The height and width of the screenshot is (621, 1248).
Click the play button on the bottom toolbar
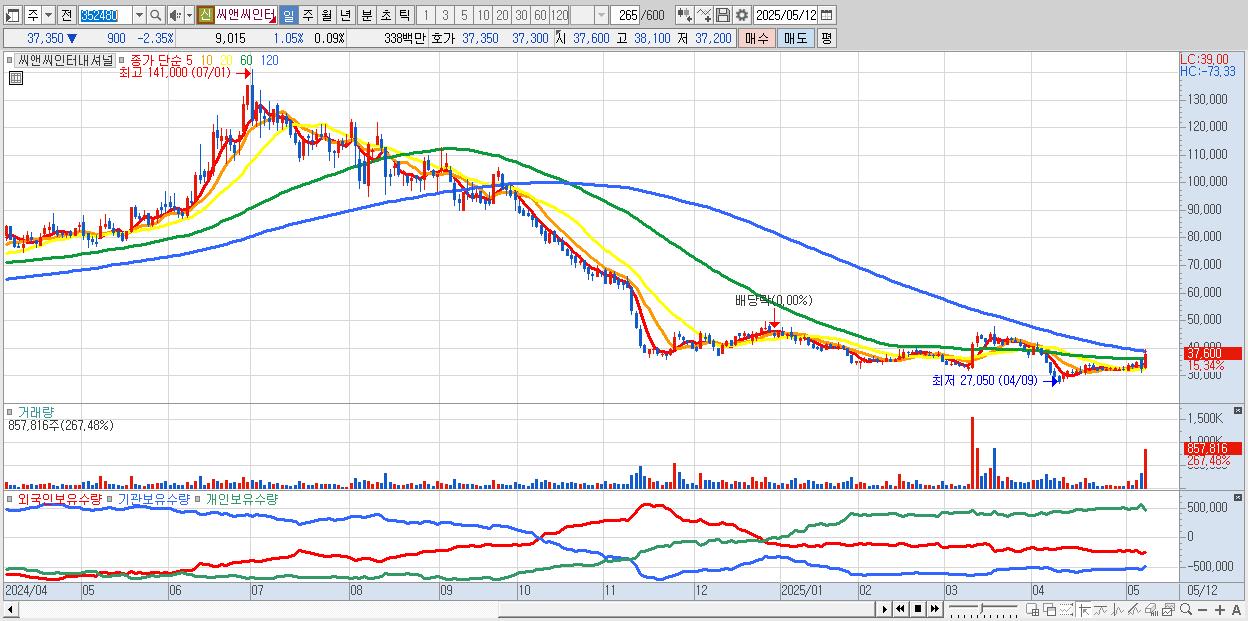tap(885, 609)
